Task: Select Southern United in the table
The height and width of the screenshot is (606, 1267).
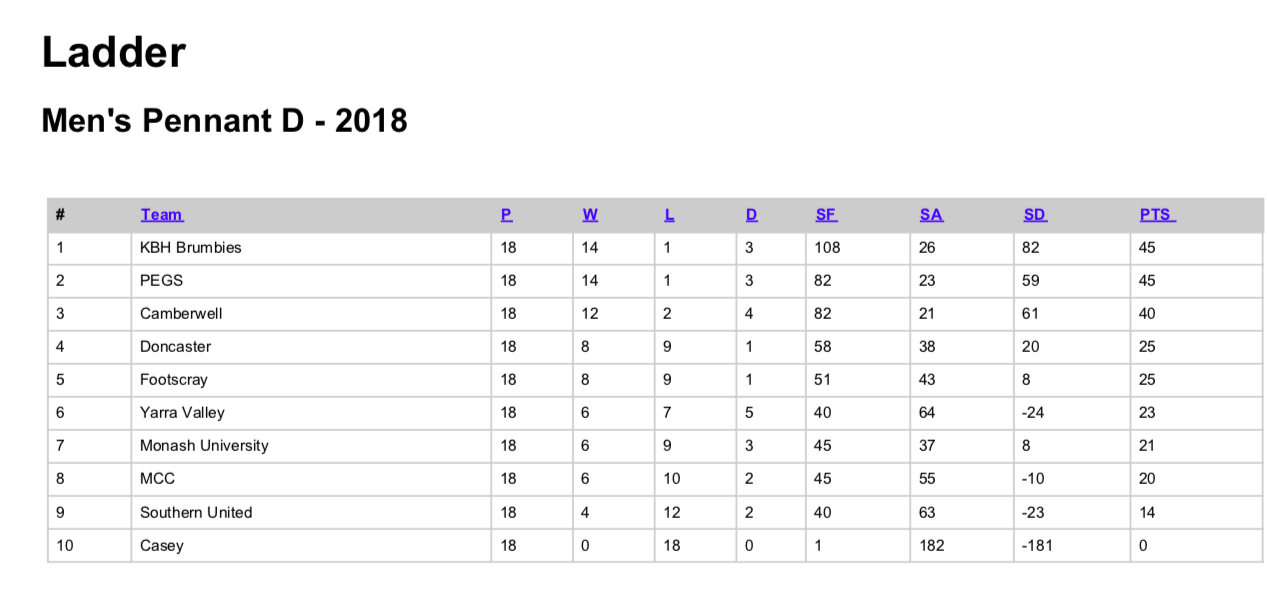Action: click(196, 512)
